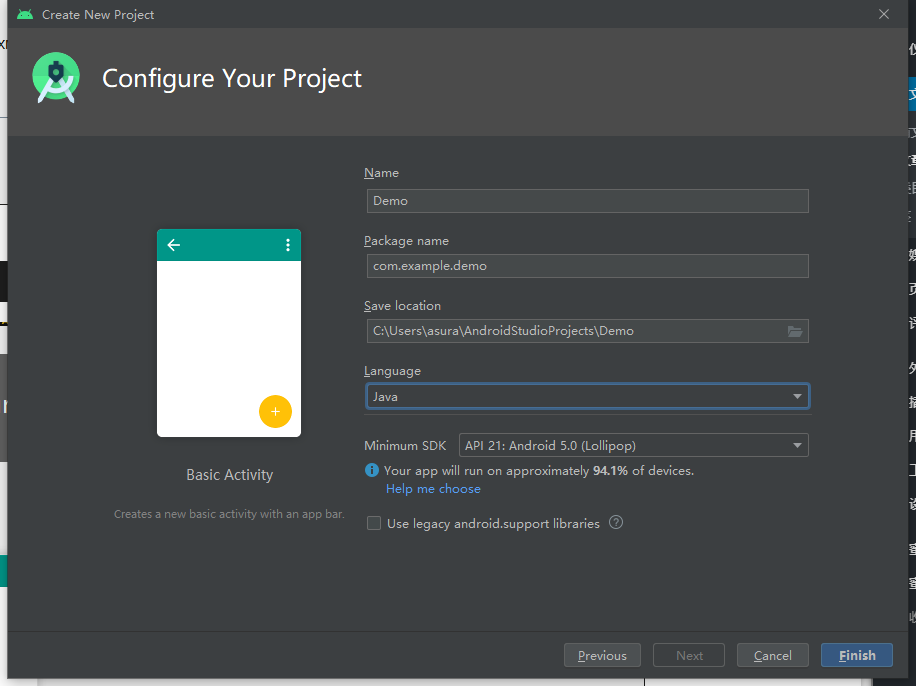Close the Create New Project dialog
916x686 pixels.
884,14
